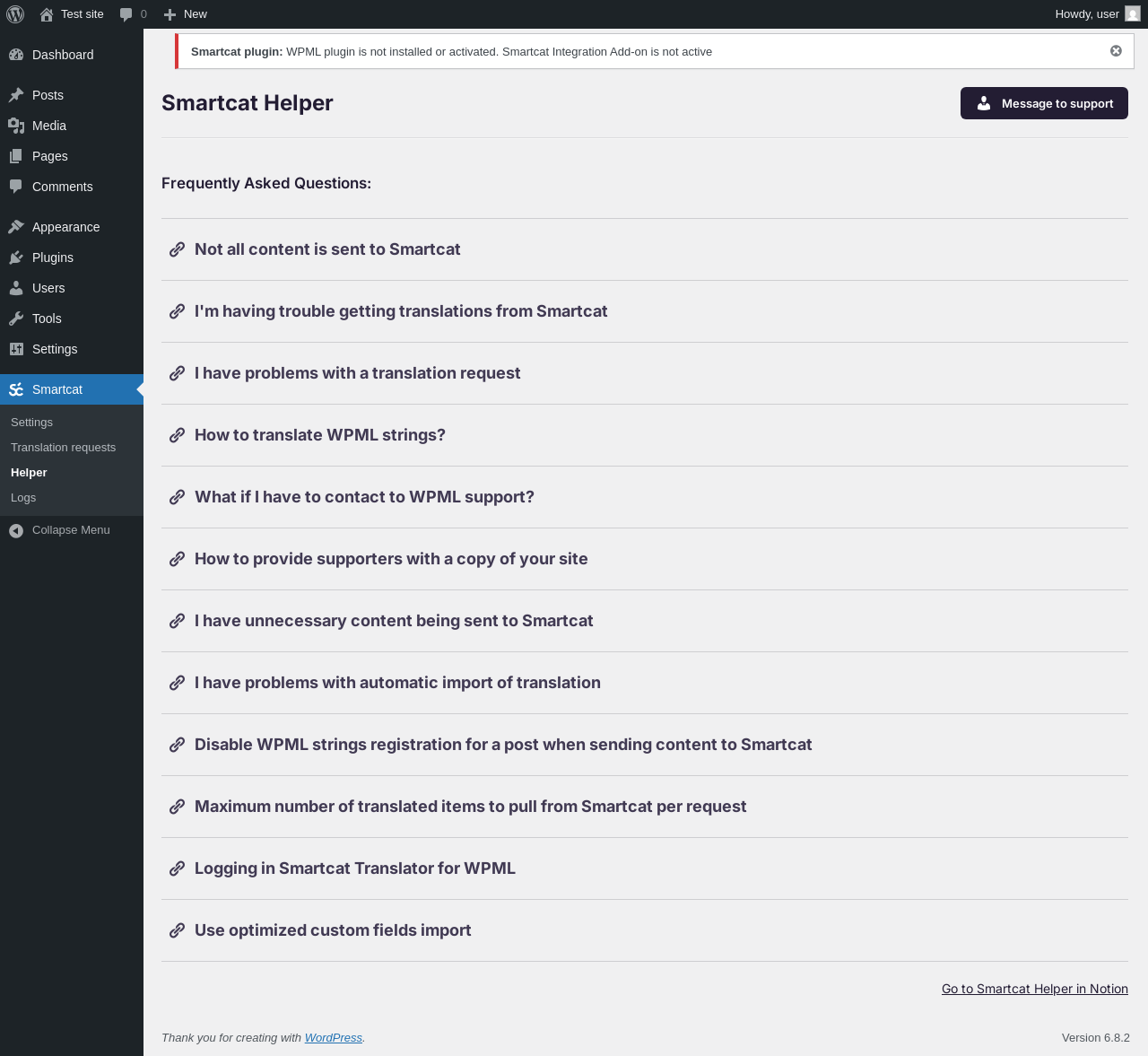Click the Posts pushpin icon

coord(16,95)
